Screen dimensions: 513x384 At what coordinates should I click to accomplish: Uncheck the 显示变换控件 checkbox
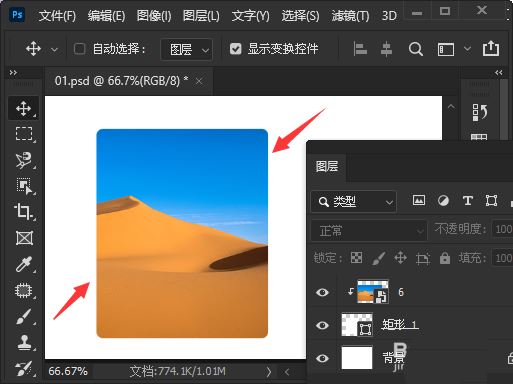coord(236,49)
